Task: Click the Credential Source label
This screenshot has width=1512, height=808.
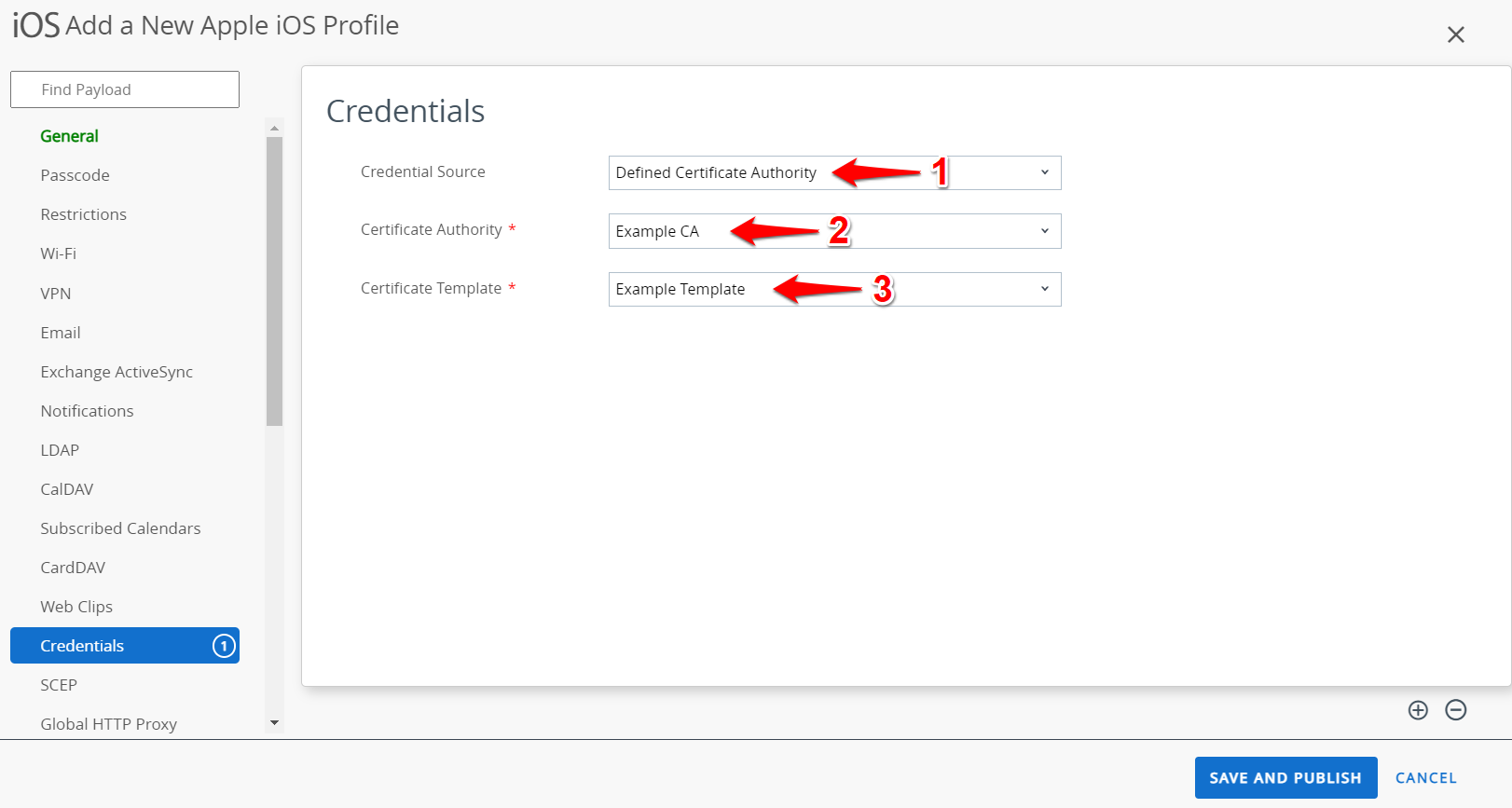Action: click(422, 171)
